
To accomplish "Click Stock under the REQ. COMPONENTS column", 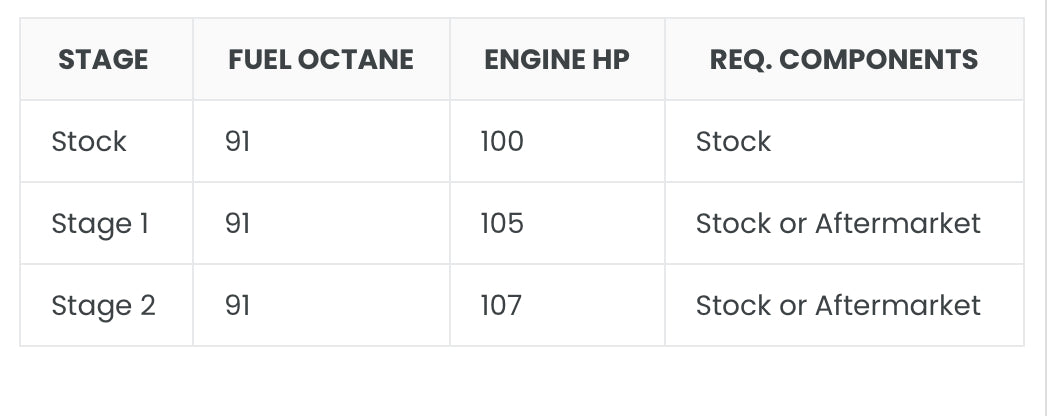I will [733, 142].
